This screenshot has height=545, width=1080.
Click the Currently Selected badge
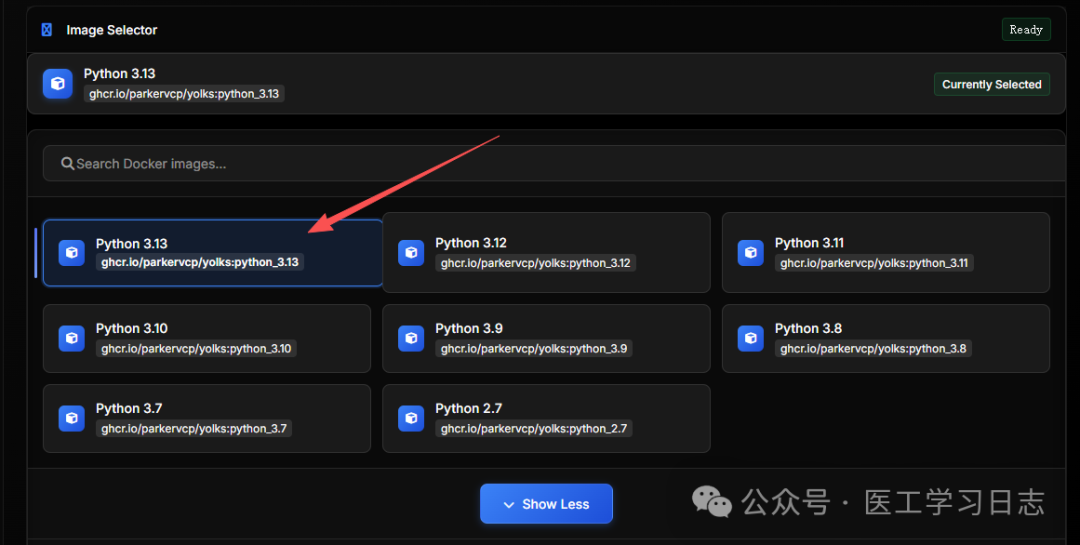[991, 85]
